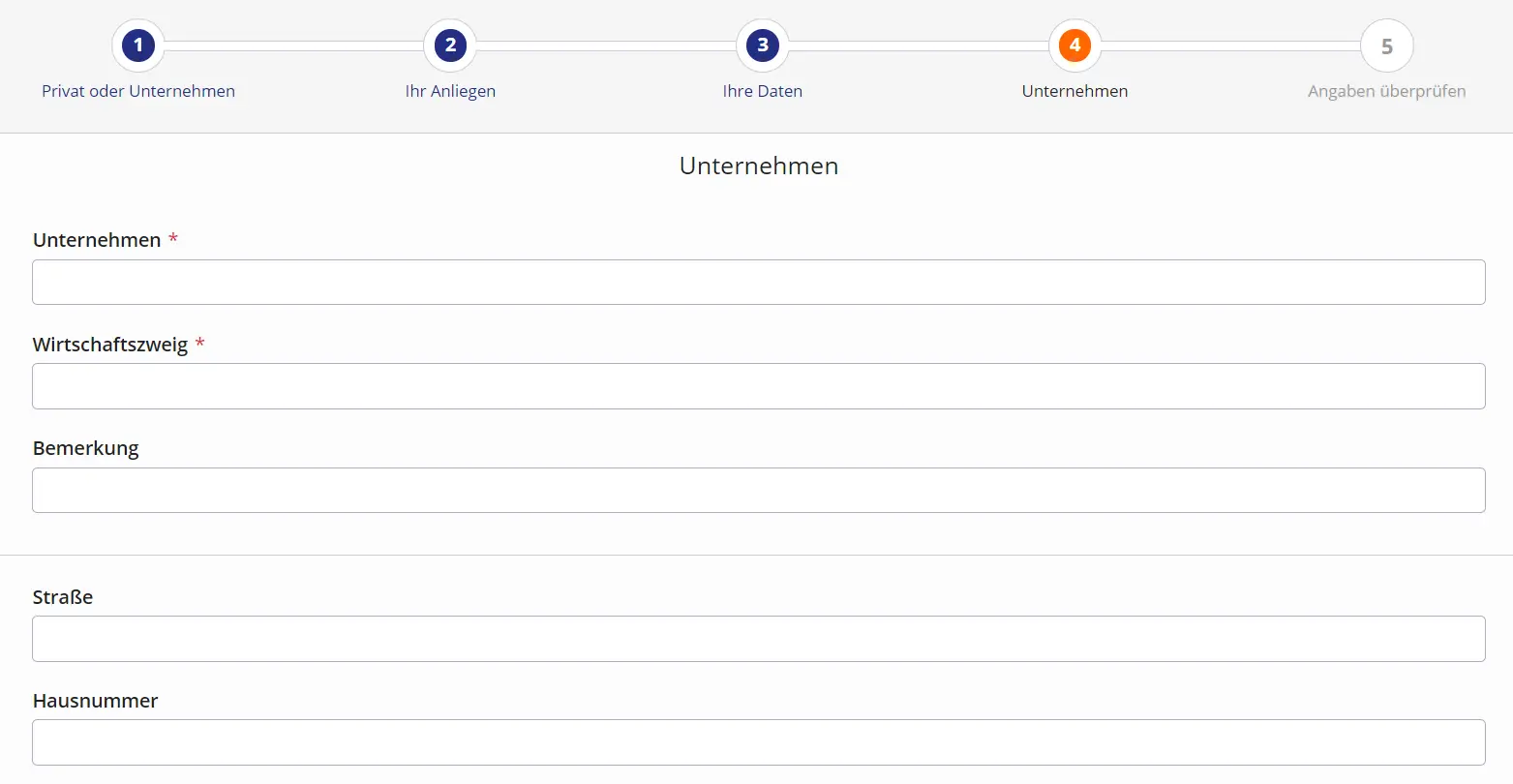Click the 'Ihre Daten' step label

tap(762, 90)
